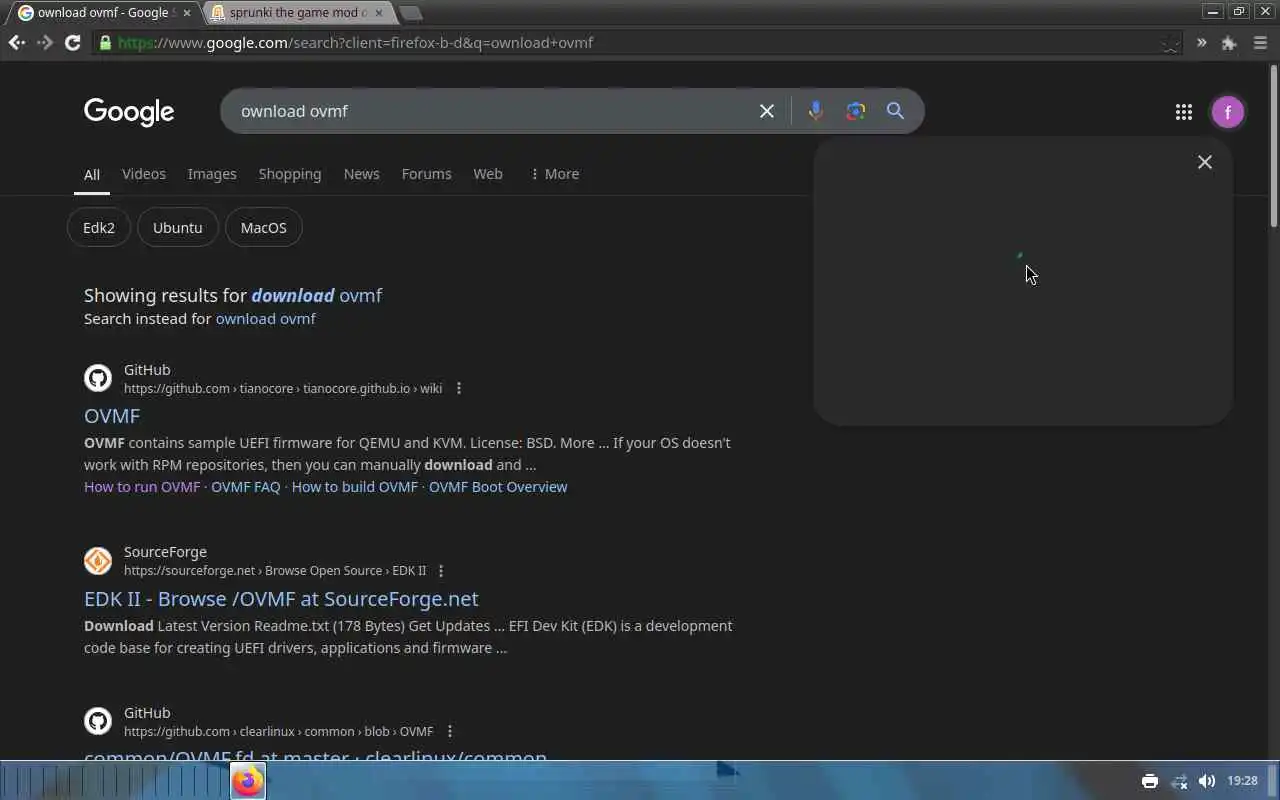Search instead for 'ownload ovmf'
Screen dimensions: 1280x800
coord(266,319)
